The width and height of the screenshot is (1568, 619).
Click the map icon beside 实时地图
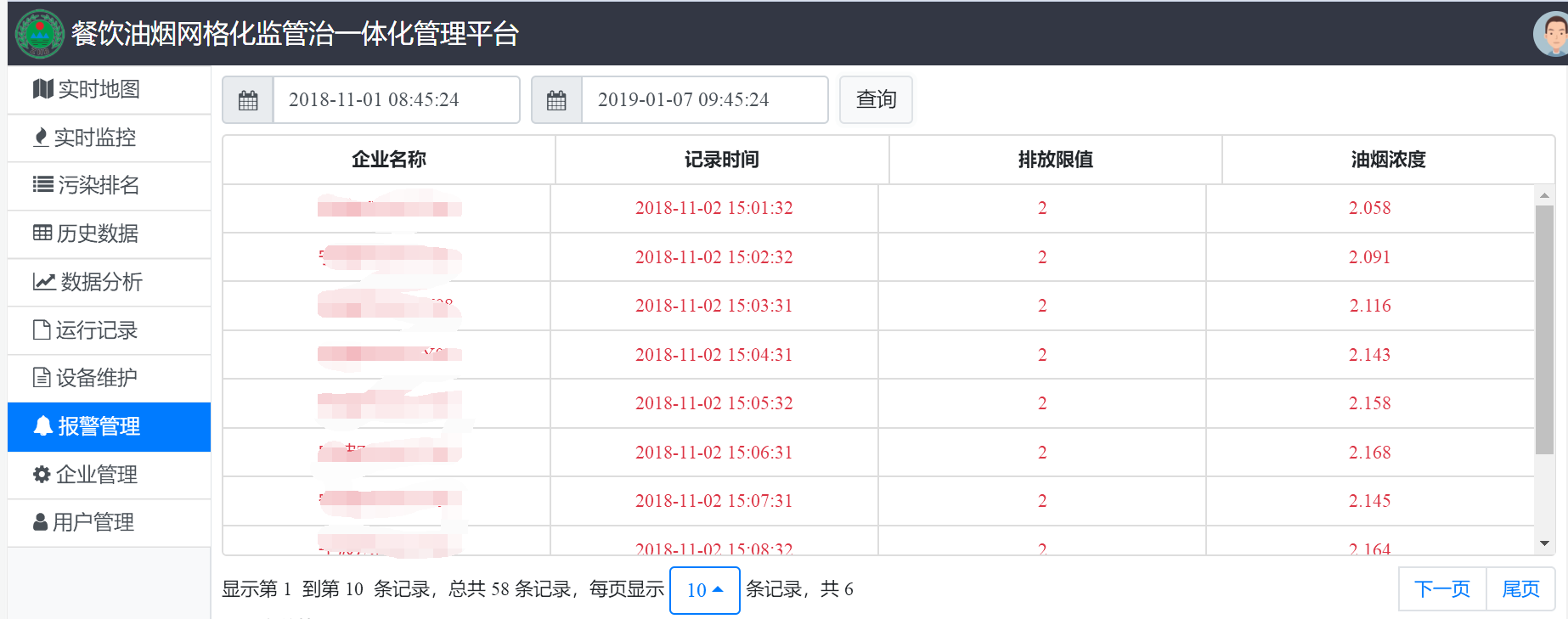point(42,89)
